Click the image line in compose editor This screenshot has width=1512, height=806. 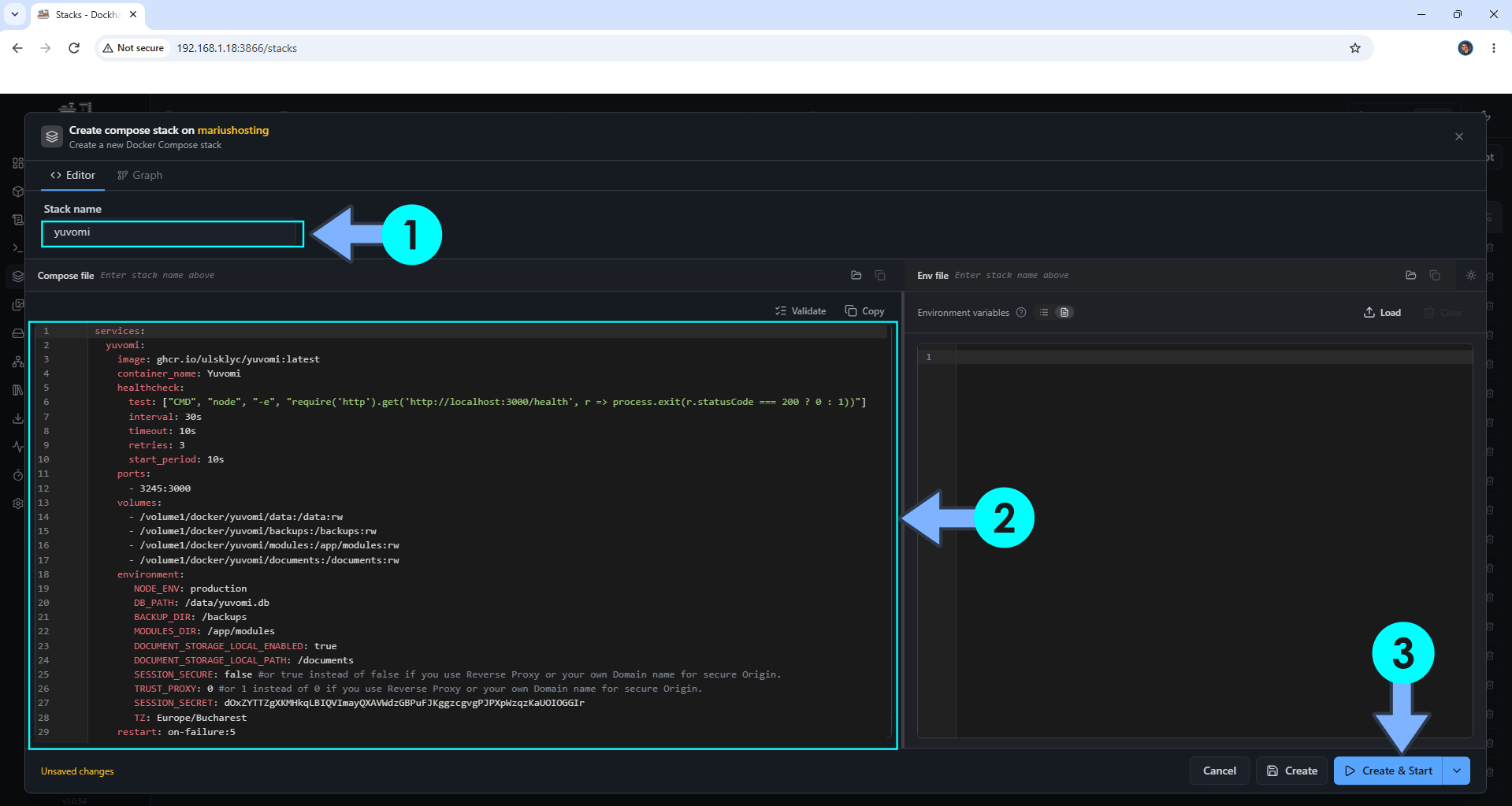point(218,359)
